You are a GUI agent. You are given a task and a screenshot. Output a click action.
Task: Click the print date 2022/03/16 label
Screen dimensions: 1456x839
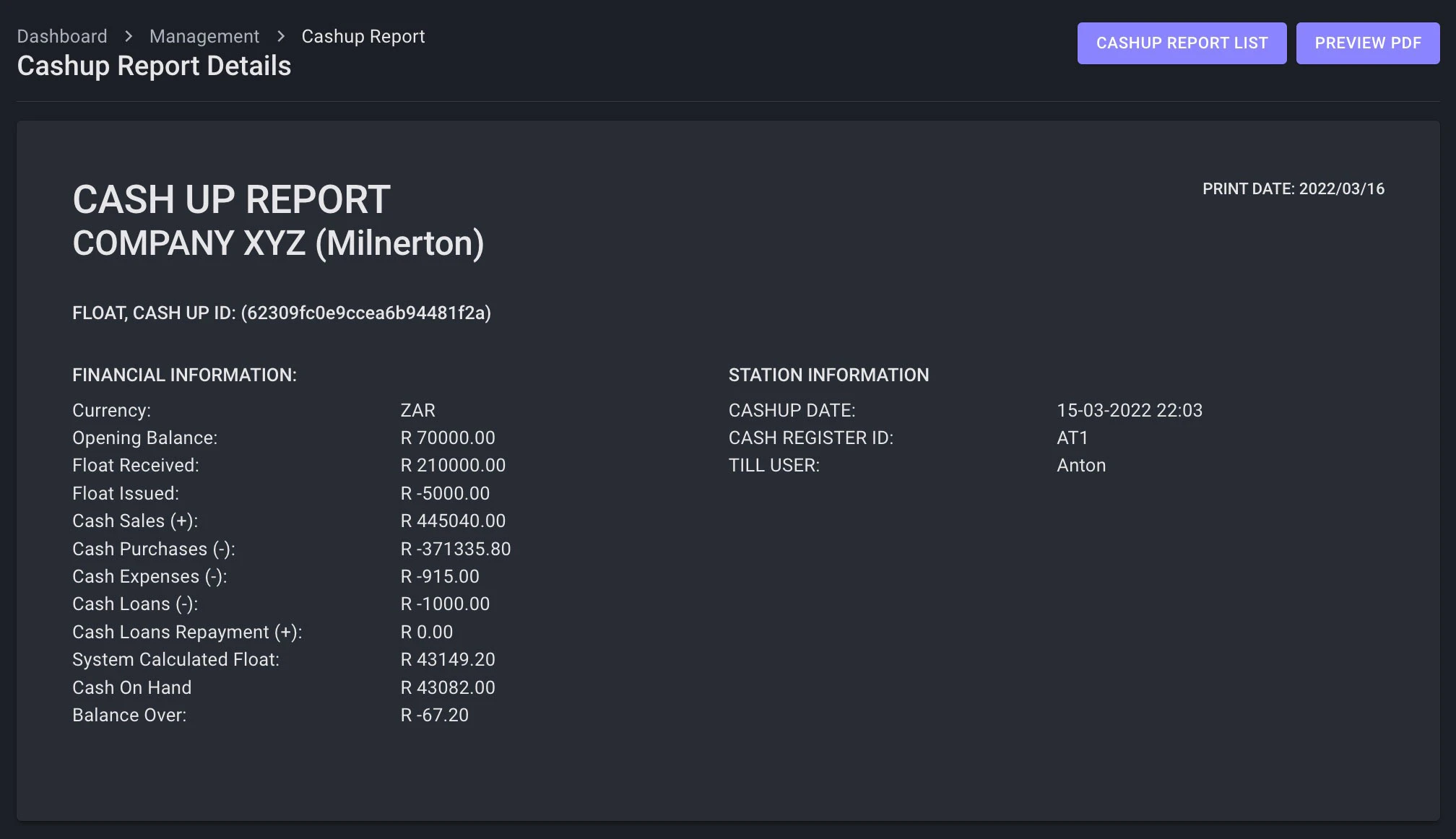[1293, 189]
